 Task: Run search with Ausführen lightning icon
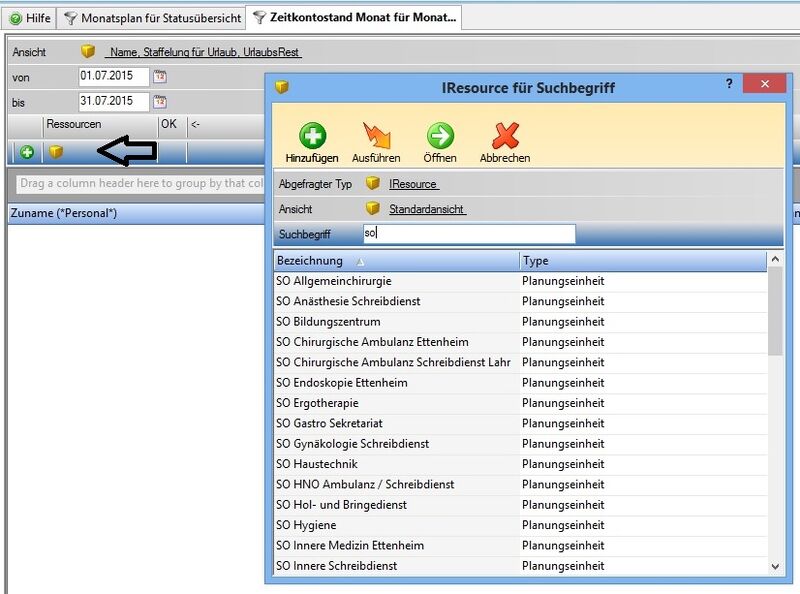(x=376, y=137)
